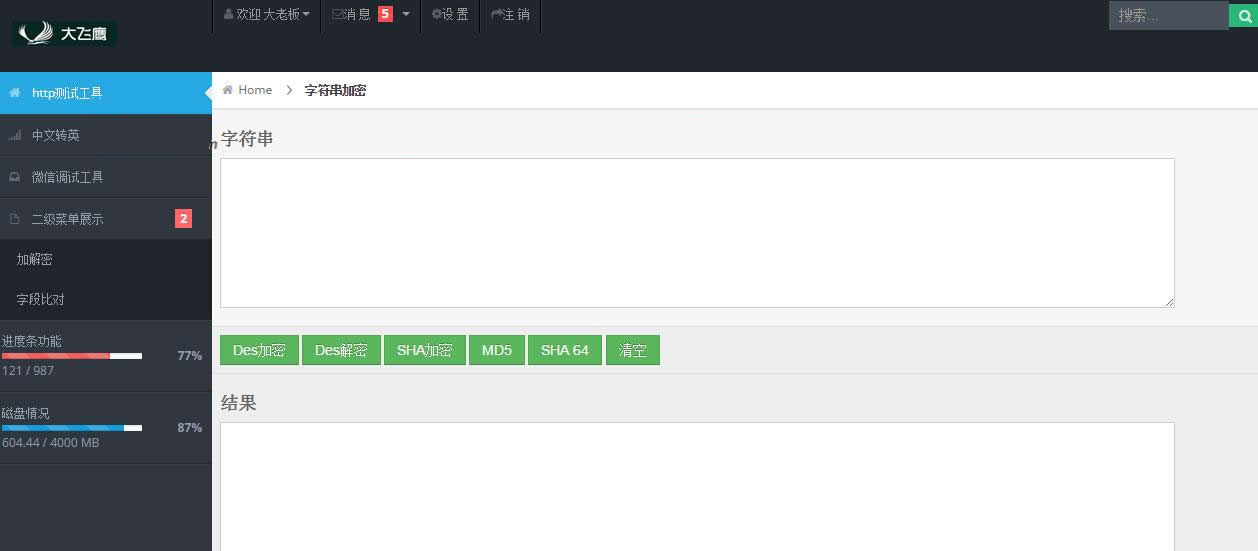The image size is (1258, 551).
Task: Click the SHA 64 button
Action: coord(565,350)
